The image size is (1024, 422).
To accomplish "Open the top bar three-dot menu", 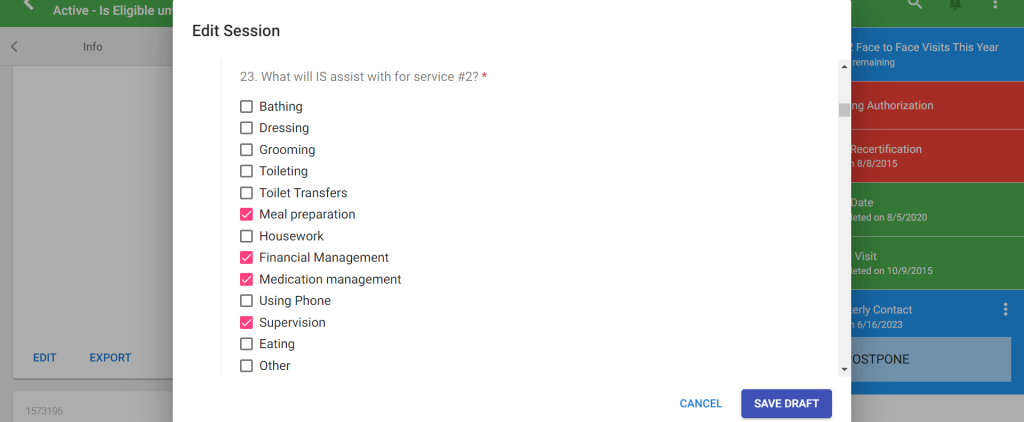I will click(995, 5).
